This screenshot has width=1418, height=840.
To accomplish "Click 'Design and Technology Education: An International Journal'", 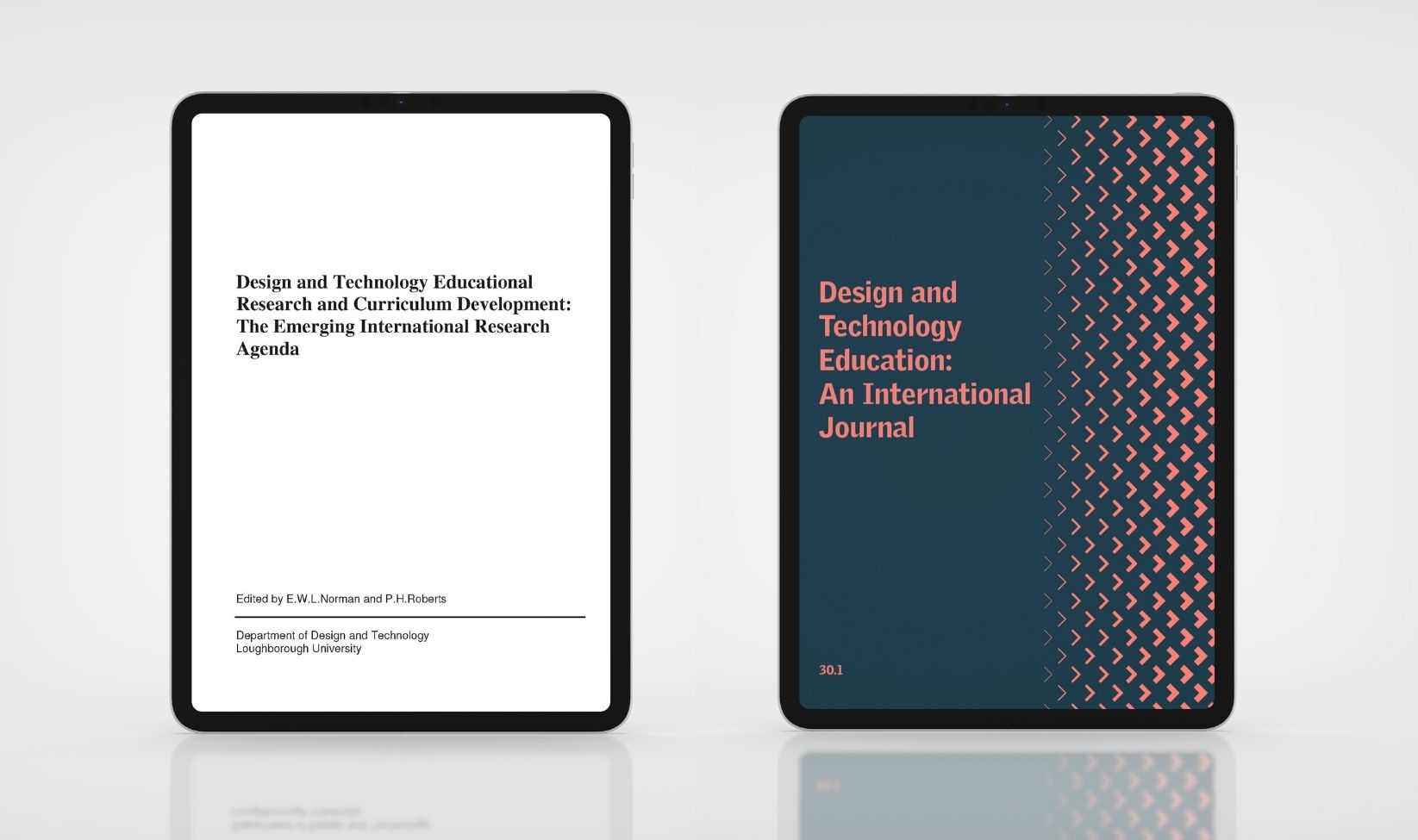I will click(x=925, y=360).
